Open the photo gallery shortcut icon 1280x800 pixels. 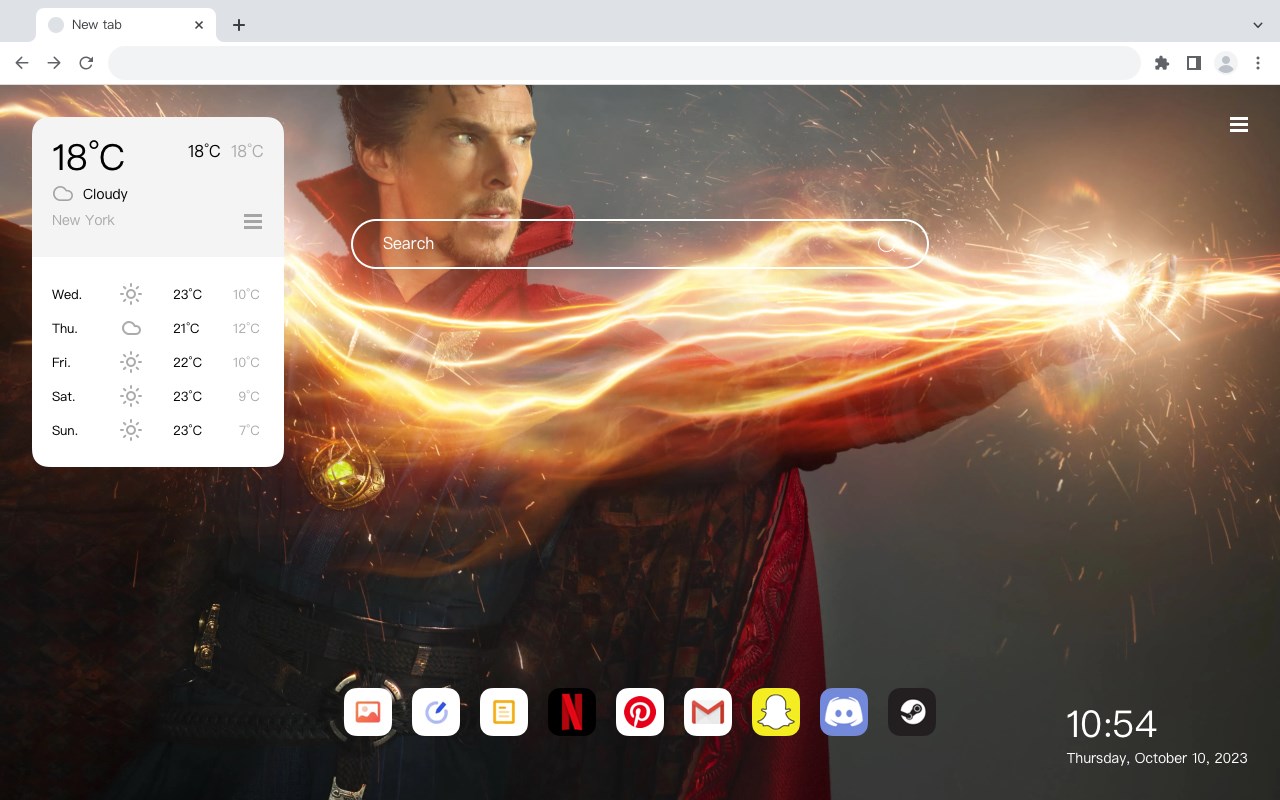pos(368,712)
